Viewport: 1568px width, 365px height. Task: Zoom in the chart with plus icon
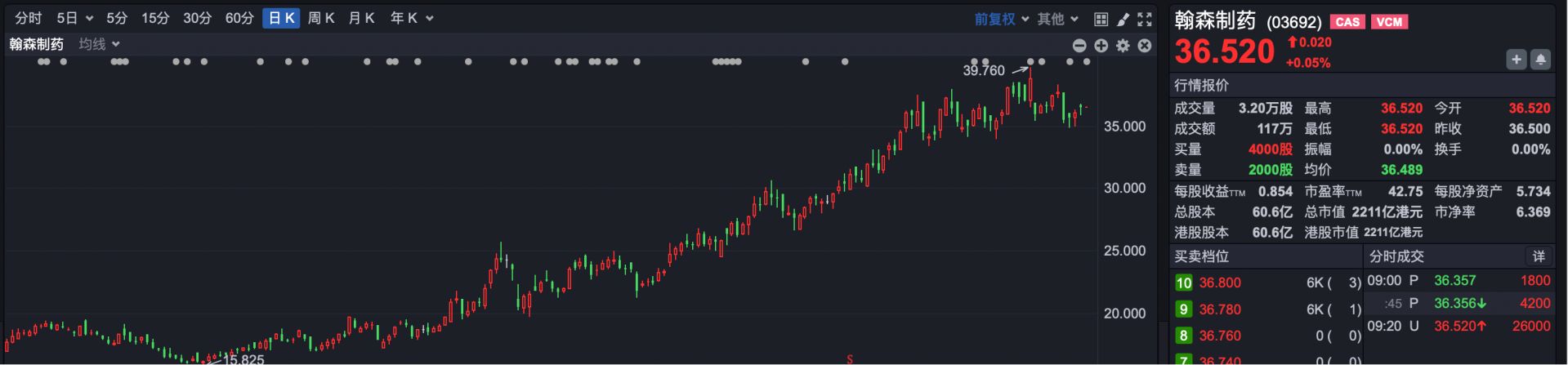tap(1101, 46)
